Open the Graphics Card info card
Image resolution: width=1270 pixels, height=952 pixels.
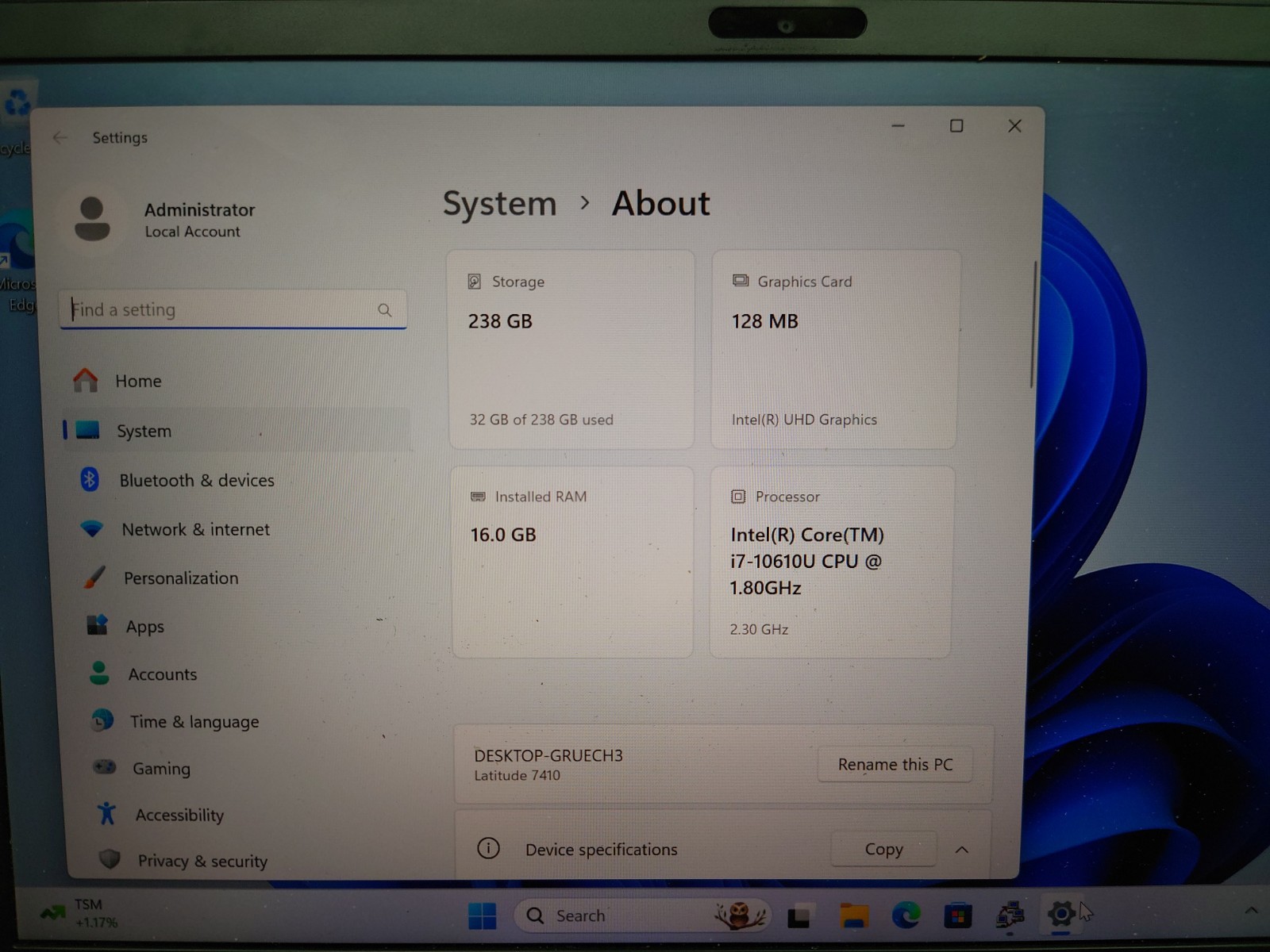[x=835, y=350]
